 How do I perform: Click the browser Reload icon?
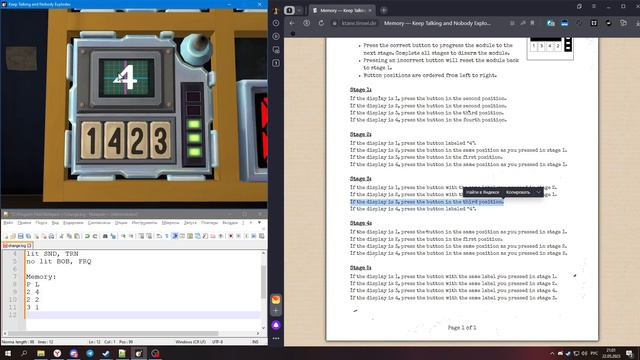pyautogui.click(x=321, y=23)
